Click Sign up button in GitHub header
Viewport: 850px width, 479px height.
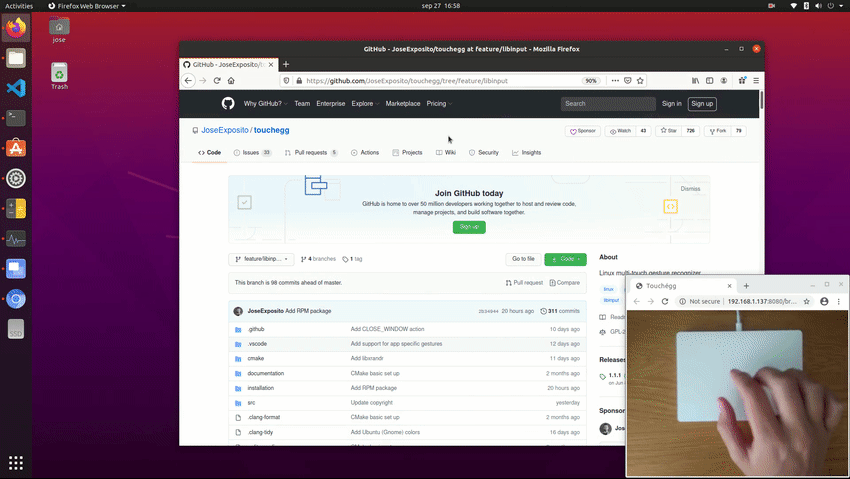click(702, 103)
